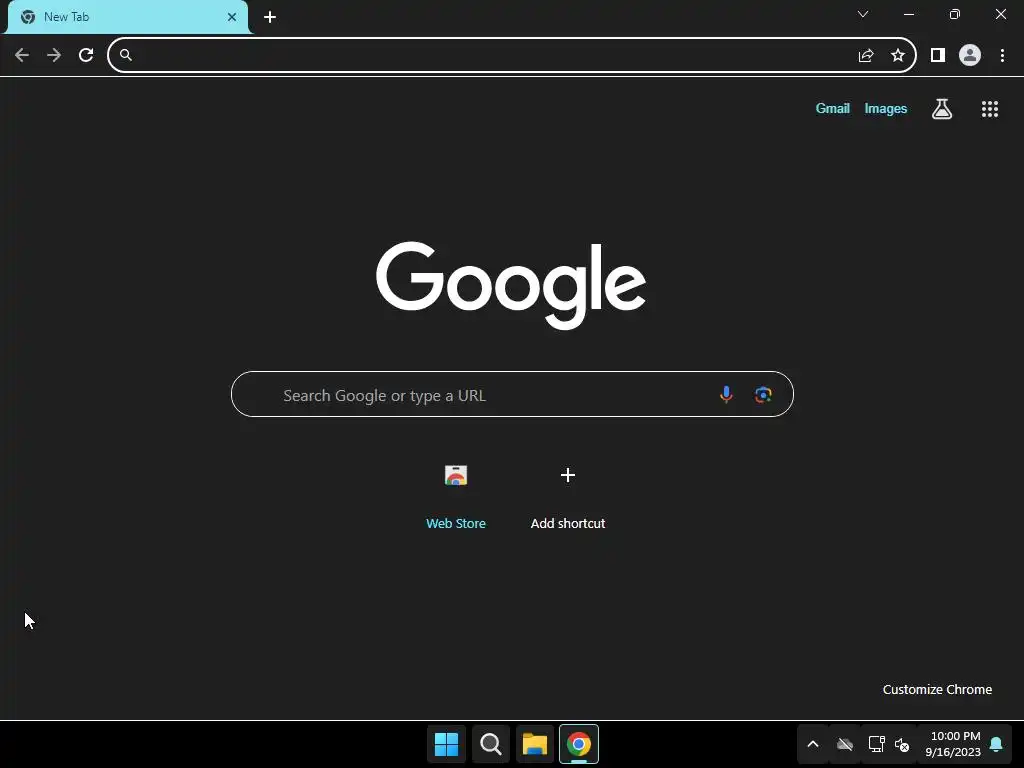Open Images link

886,108
